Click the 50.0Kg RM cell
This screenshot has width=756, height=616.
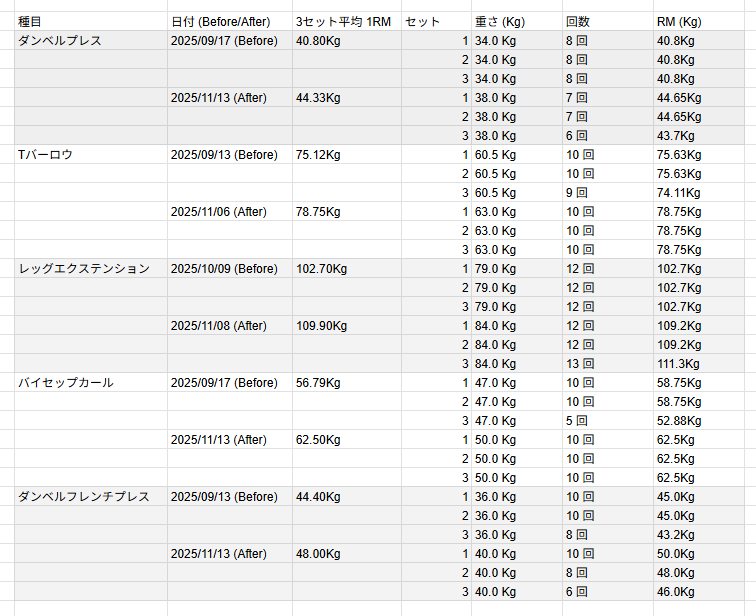pyautogui.click(x=699, y=554)
